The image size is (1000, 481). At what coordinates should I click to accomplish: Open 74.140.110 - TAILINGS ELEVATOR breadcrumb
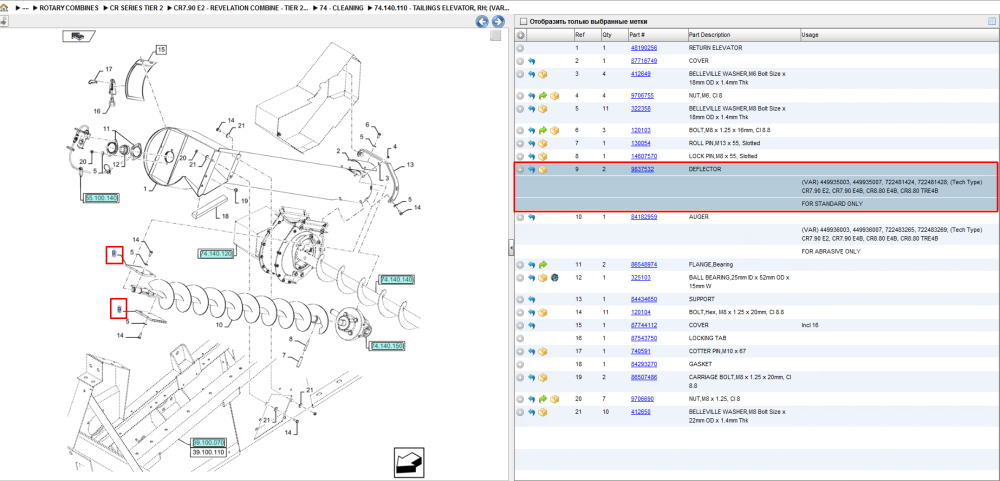click(x=442, y=8)
